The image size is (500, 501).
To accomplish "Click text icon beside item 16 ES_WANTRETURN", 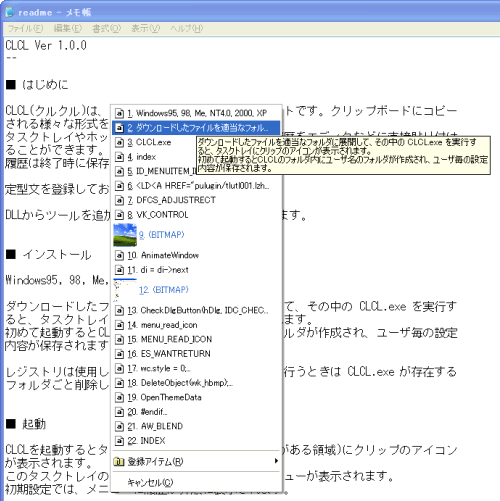I will 119,354.
